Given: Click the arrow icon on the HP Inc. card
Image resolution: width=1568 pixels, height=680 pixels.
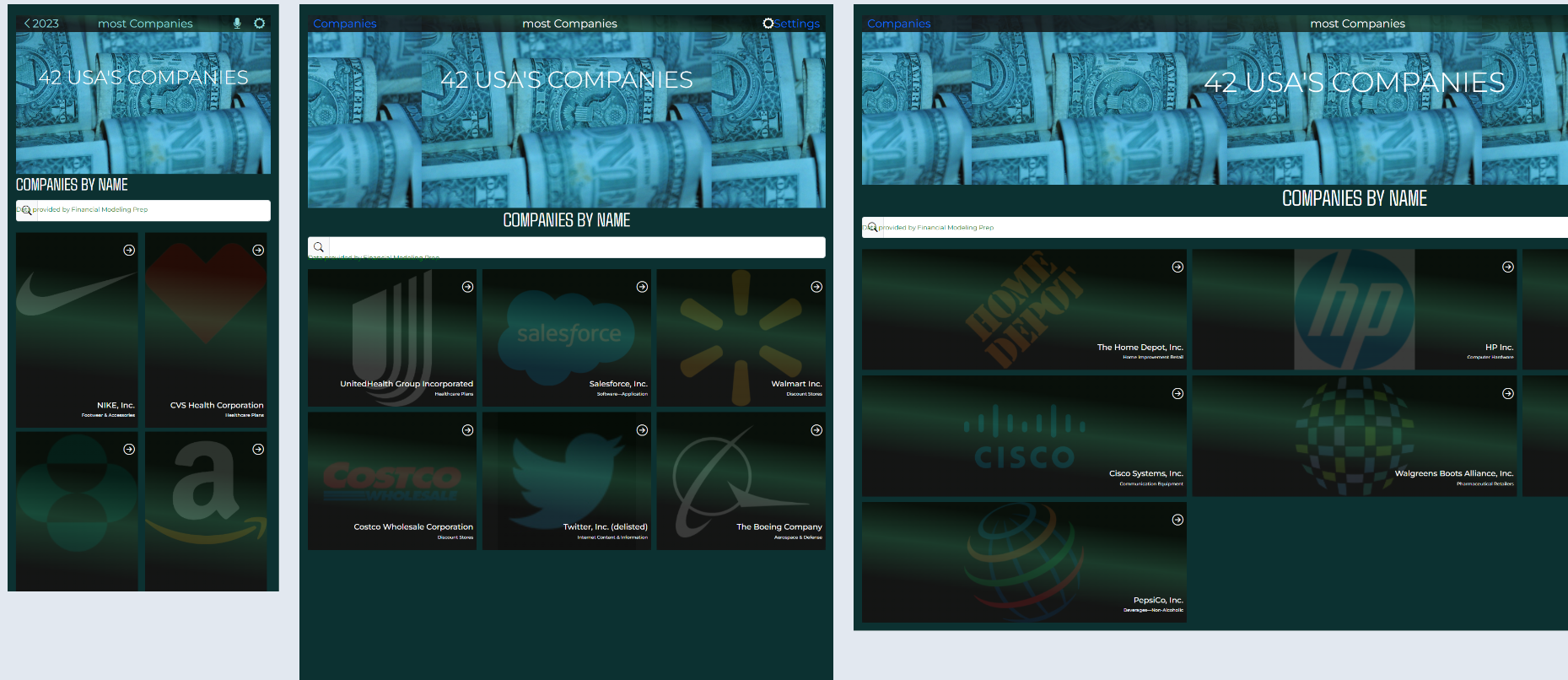Looking at the screenshot, I should [1507, 267].
